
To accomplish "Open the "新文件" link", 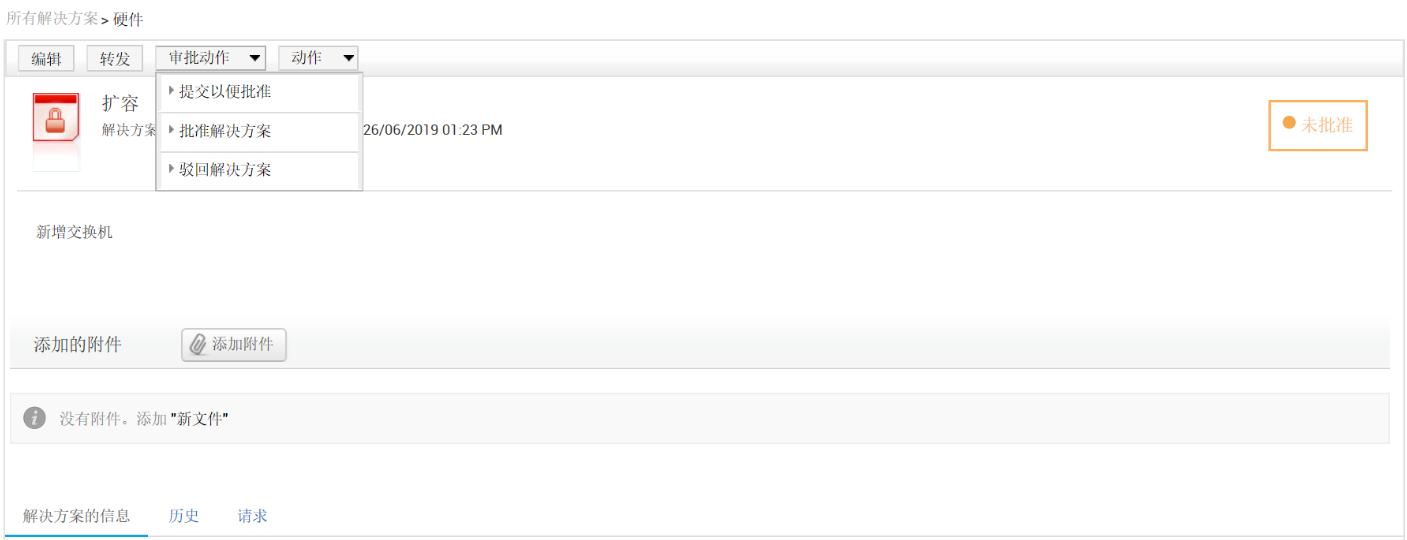I will click(199, 419).
